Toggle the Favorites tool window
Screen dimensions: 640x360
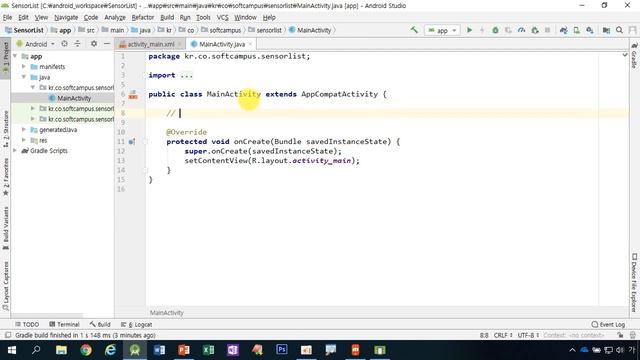(x=5, y=178)
